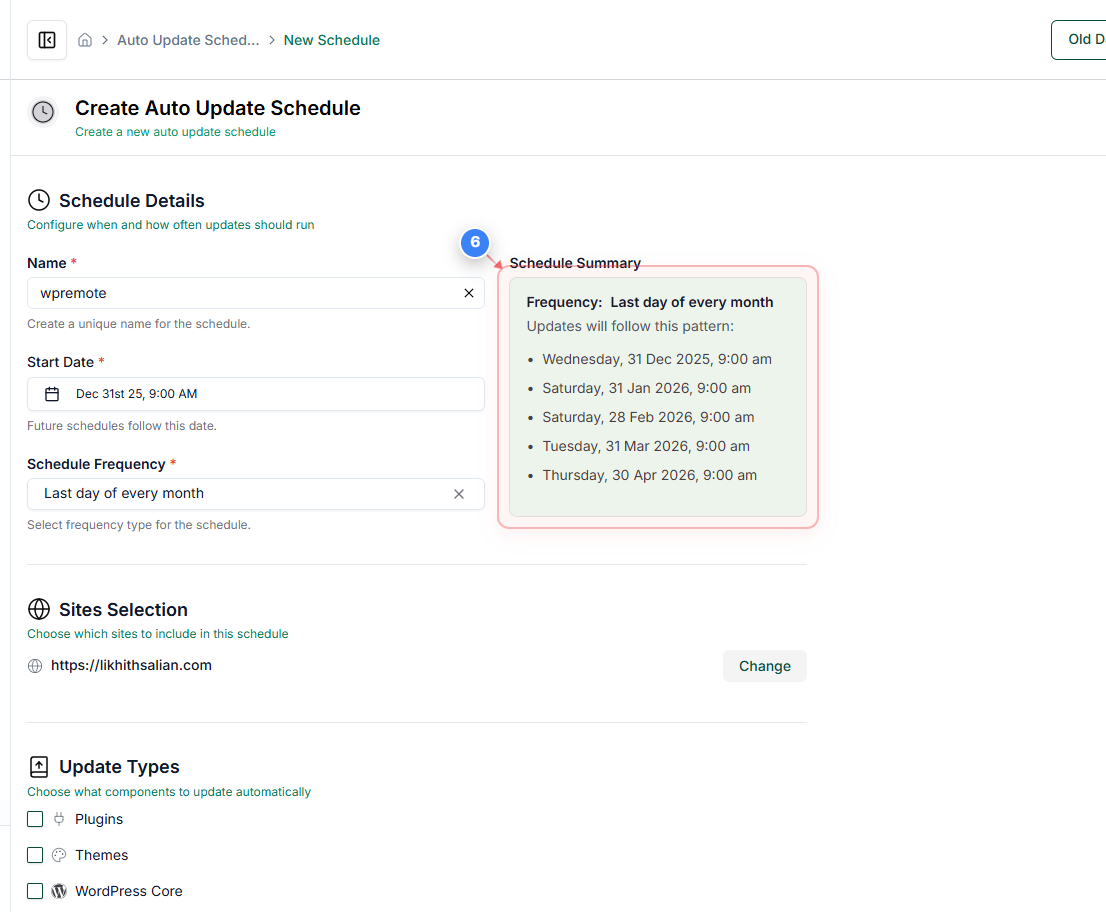
Task: Click Schedule Summary heading
Action: 575,263
